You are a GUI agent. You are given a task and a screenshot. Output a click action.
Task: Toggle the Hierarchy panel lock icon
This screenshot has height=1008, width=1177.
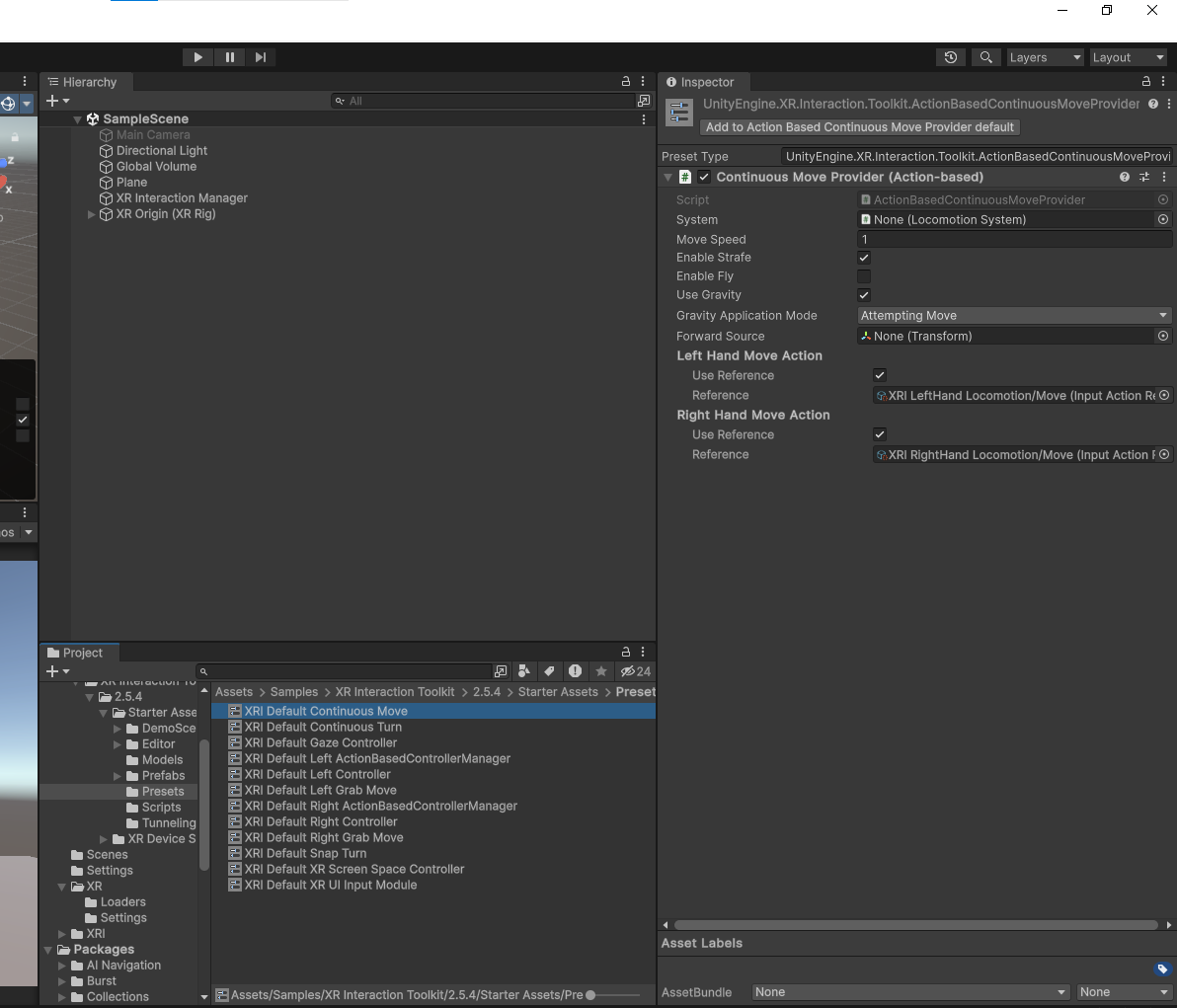(x=625, y=81)
